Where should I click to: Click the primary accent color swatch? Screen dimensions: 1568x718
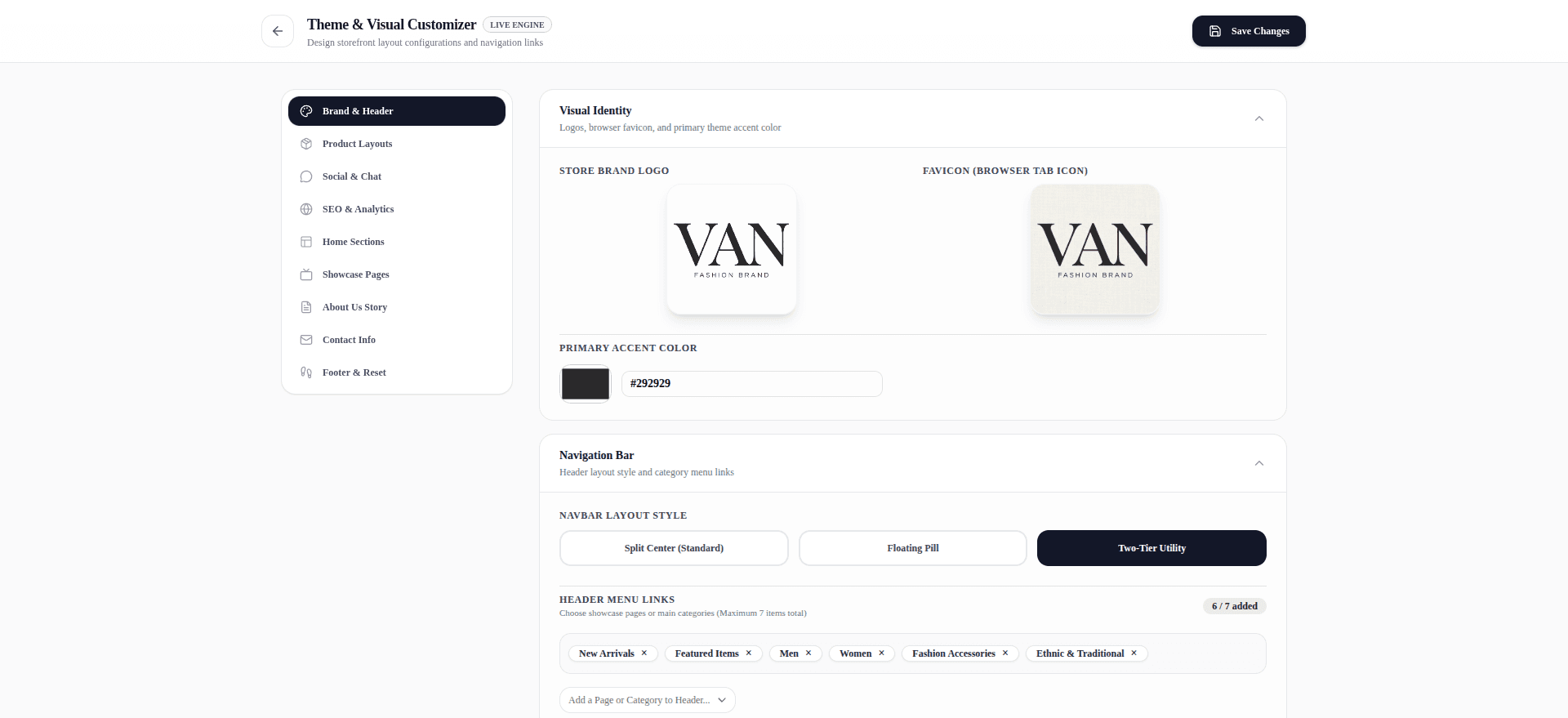click(x=585, y=384)
